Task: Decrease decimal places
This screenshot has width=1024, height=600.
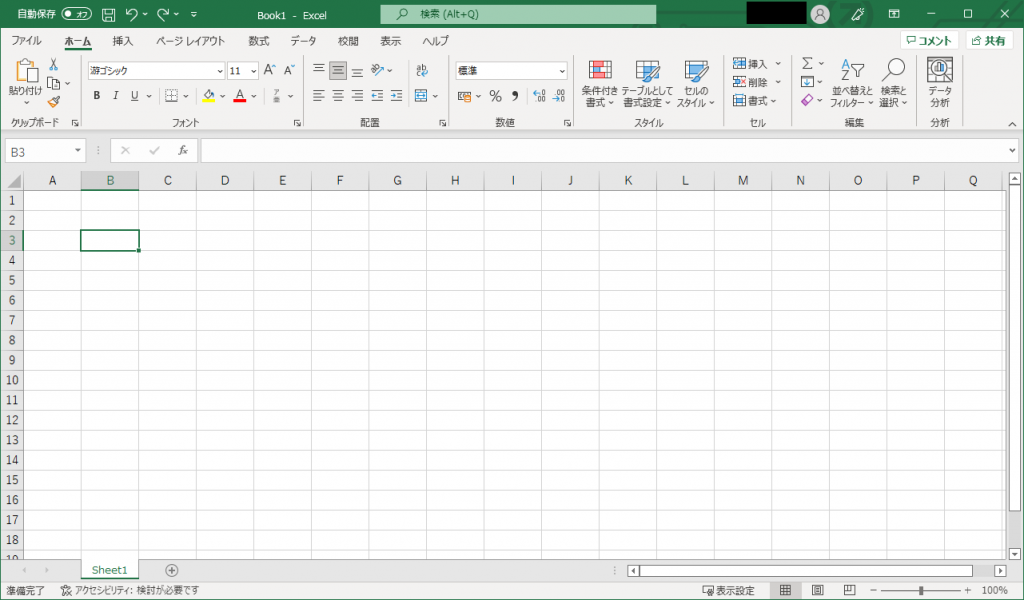Action: (559, 96)
